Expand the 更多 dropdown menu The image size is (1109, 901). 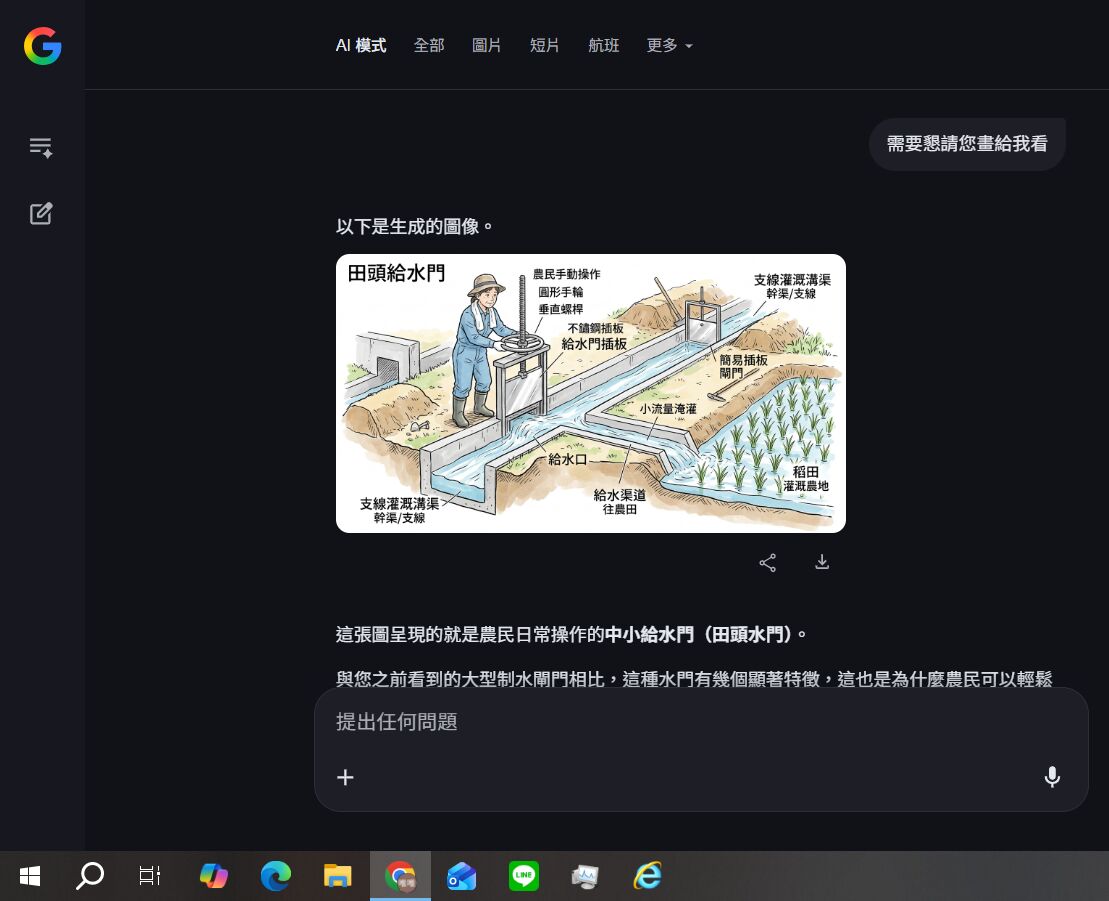tap(669, 46)
